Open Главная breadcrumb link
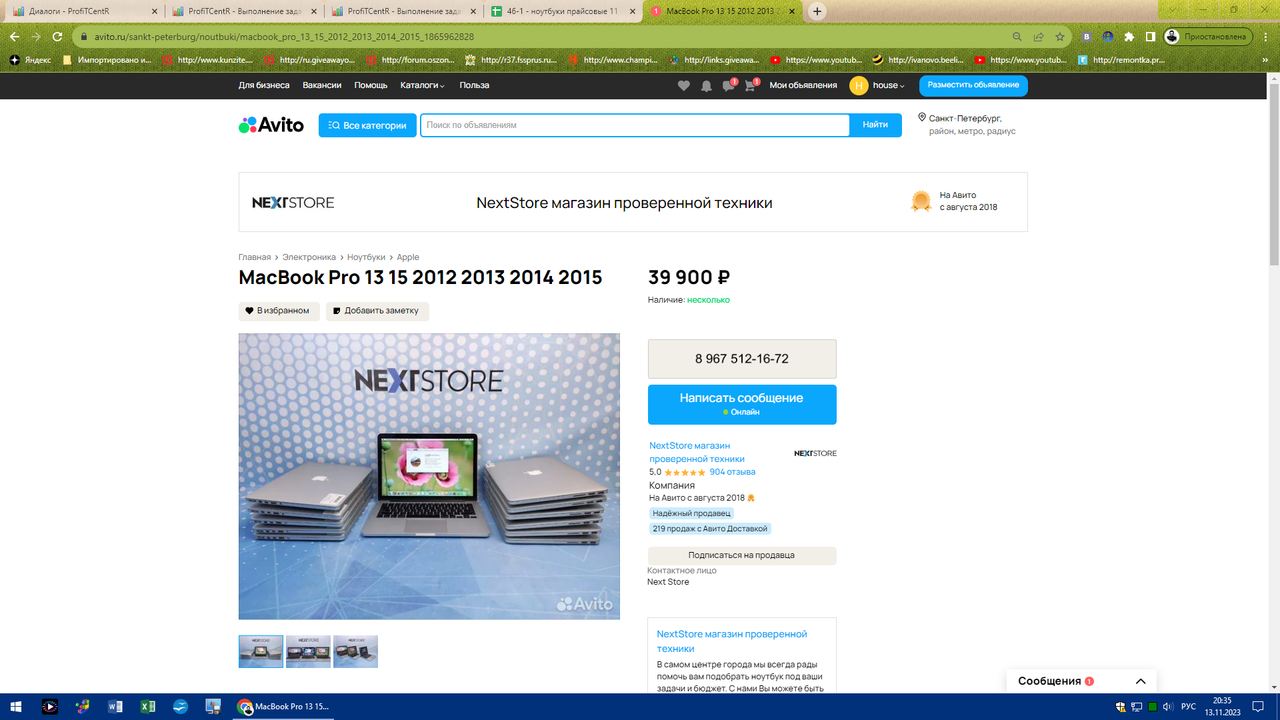Screen dimensions: 1280x720 [254, 257]
